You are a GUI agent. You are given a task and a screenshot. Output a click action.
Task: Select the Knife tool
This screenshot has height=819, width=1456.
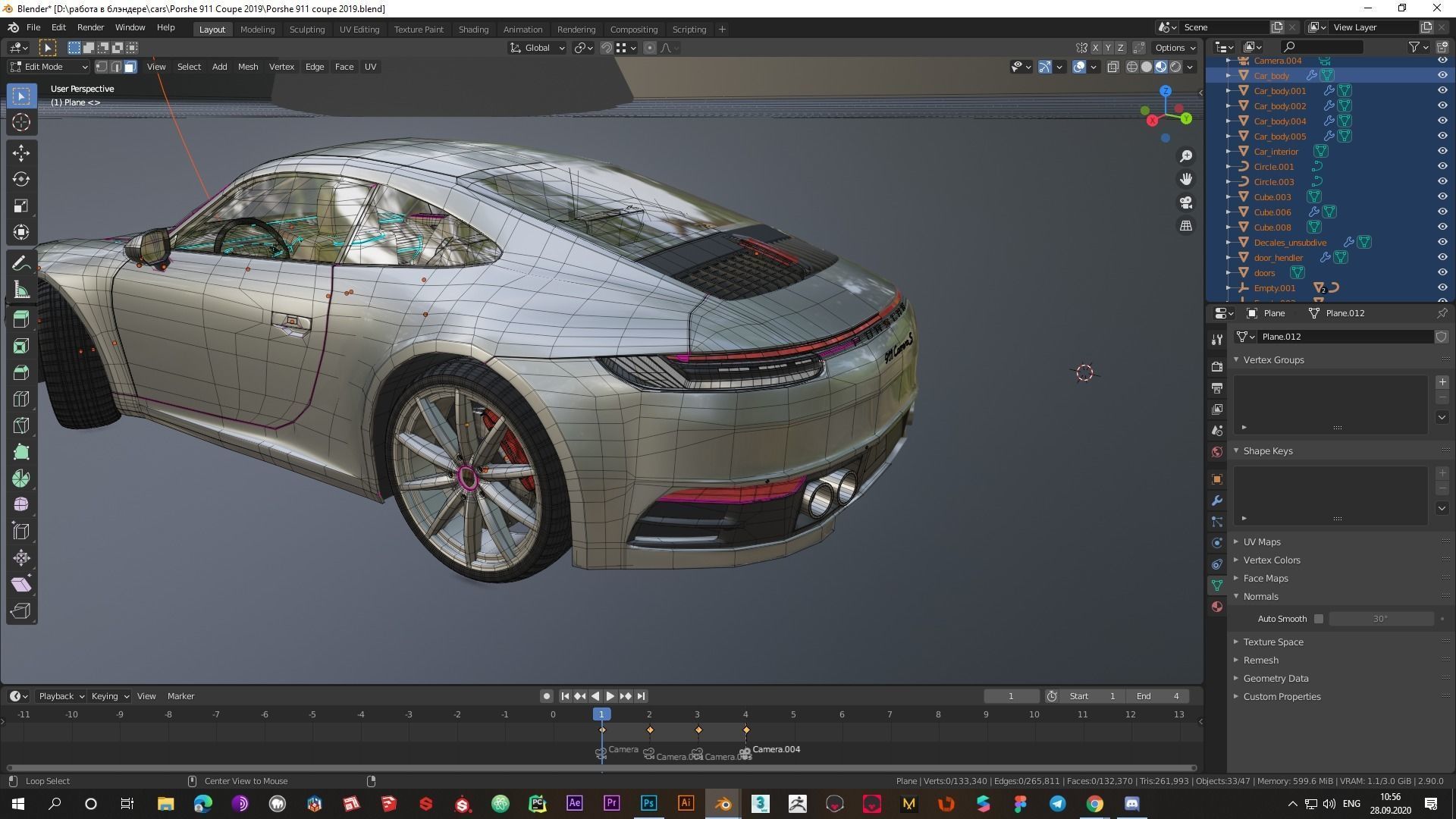click(21, 425)
